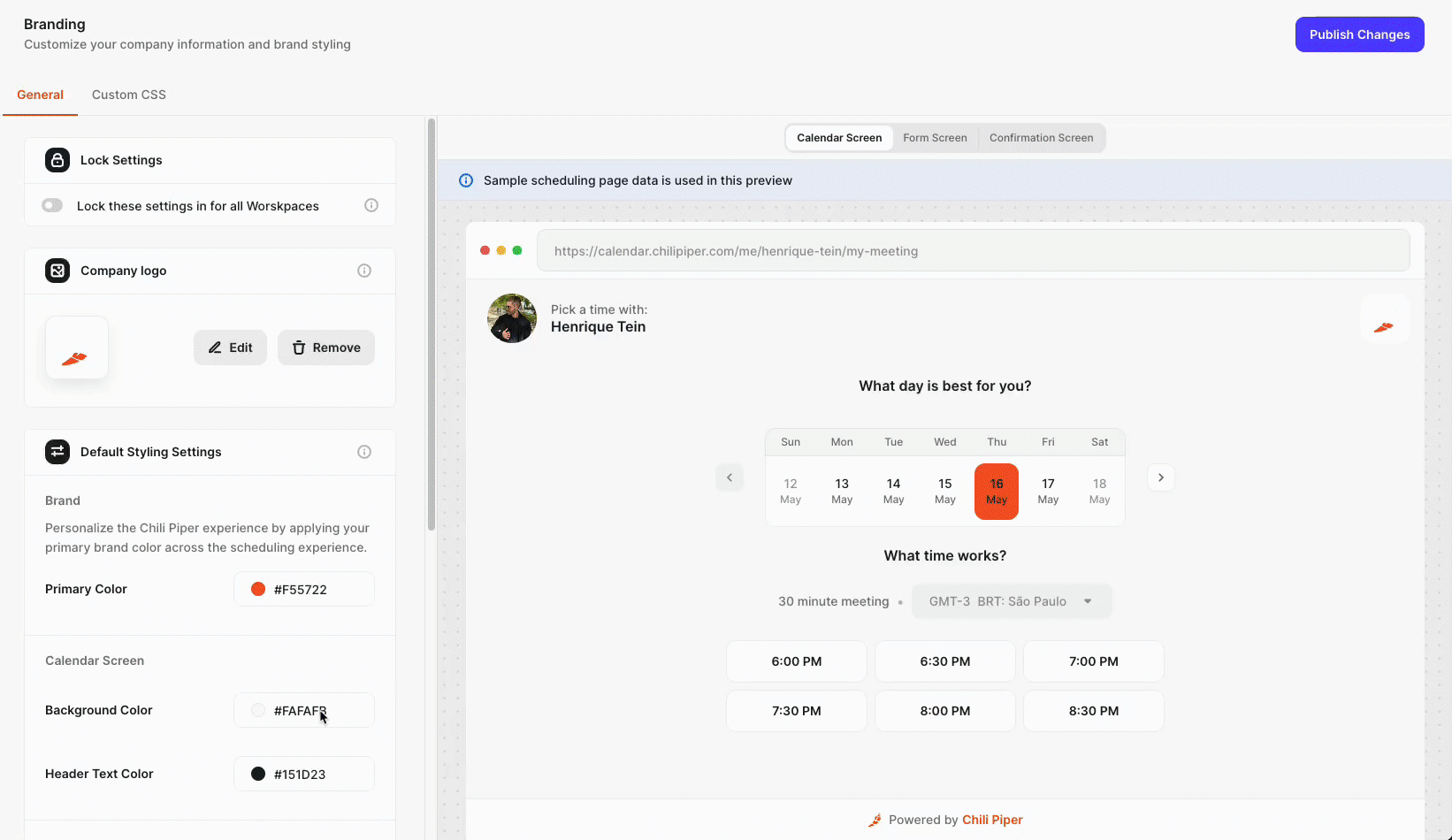The height and width of the screenshot is (840, 1452).
Task: Open info tooltip beside Lock these settings
Action: tap(371, 205)
